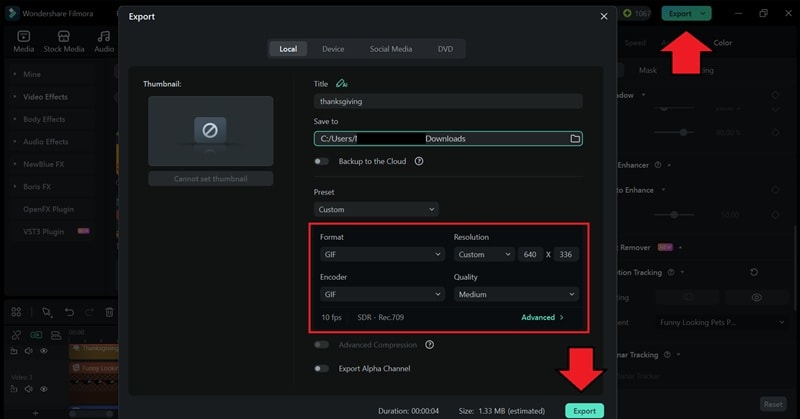Open the Media panel icon
Screen dimensions: 800x419
[x=23, y=41]
